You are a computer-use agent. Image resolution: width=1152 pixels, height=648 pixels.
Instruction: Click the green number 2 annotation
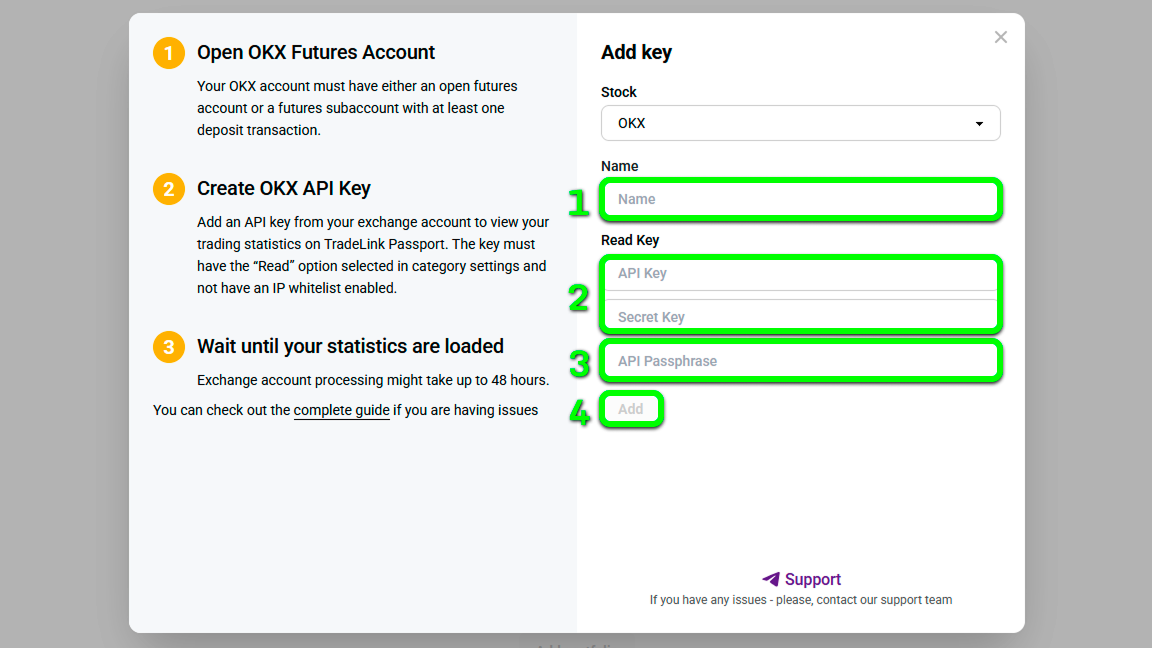579,298
